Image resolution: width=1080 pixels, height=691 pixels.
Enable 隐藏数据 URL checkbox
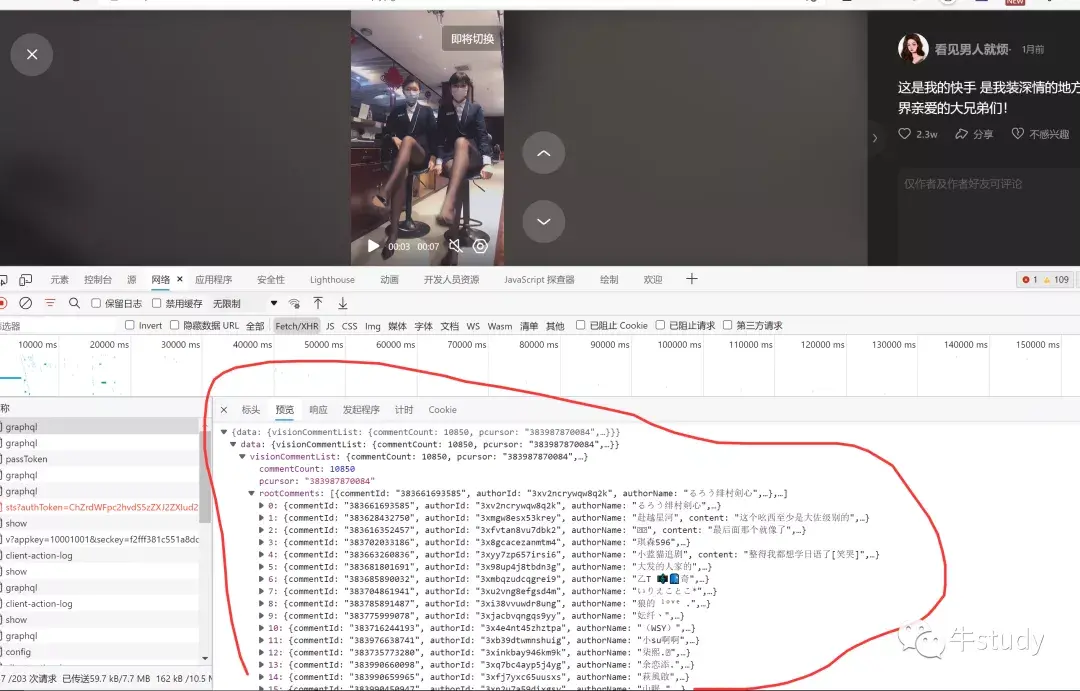coord(174,325)
